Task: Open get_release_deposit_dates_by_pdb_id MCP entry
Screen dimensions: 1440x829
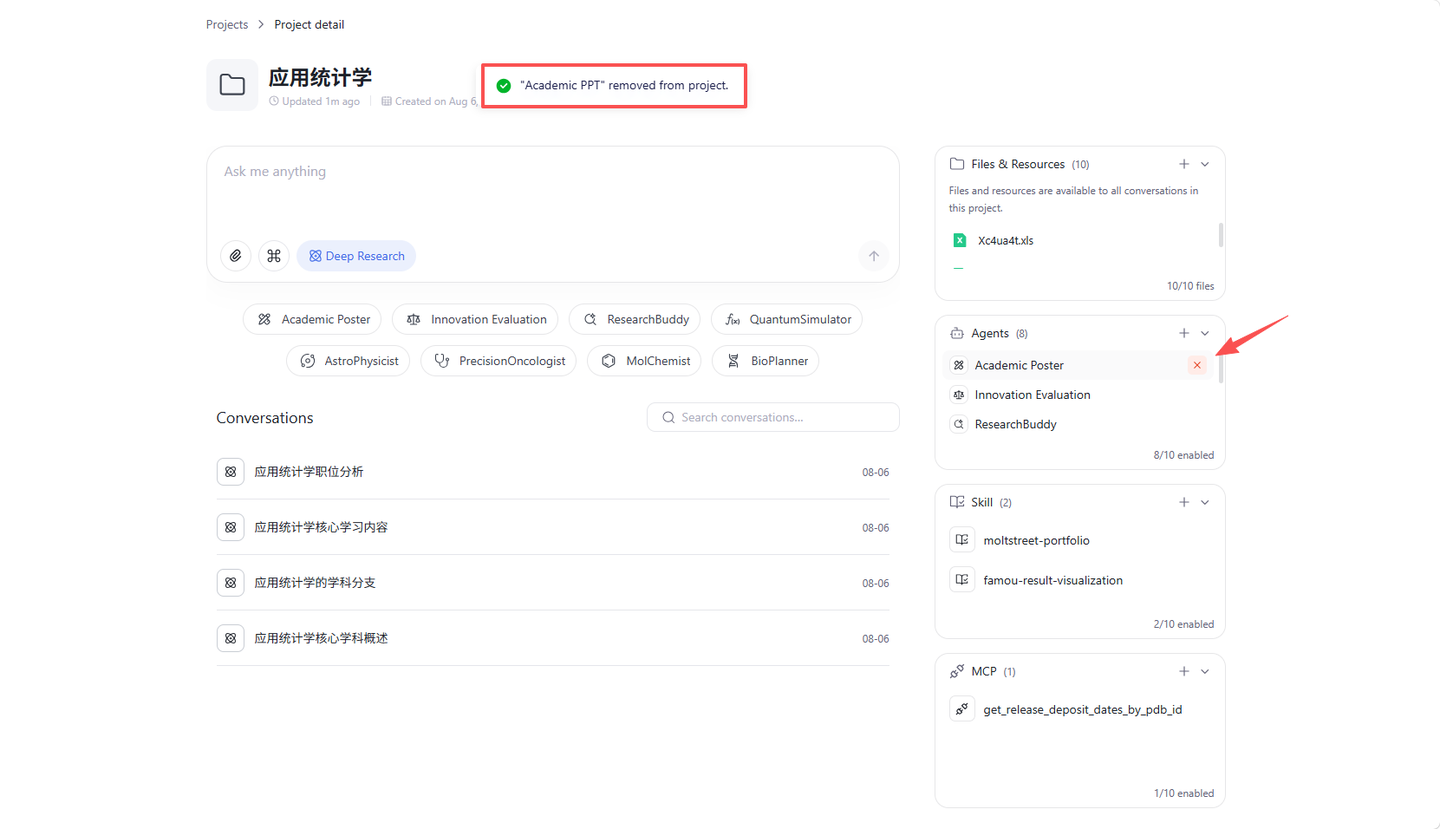Action: coord(1083,709)
